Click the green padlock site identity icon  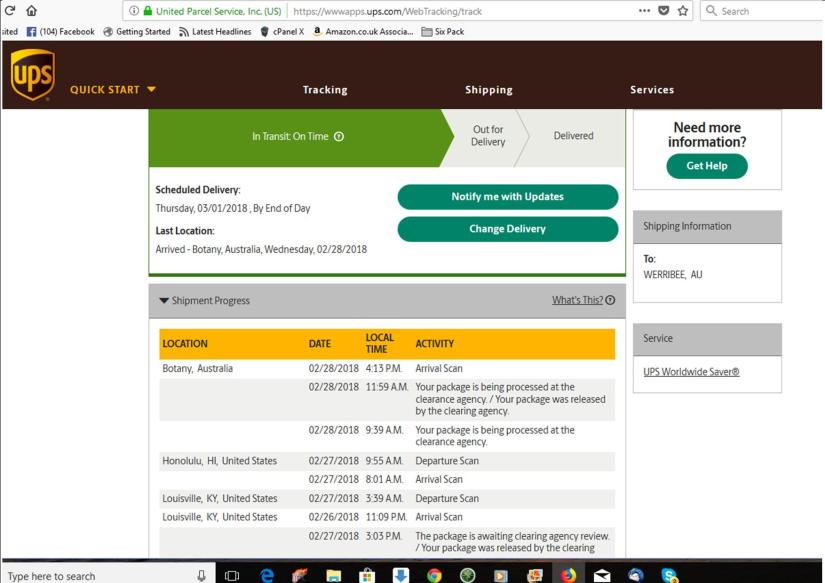click(148, 11)
